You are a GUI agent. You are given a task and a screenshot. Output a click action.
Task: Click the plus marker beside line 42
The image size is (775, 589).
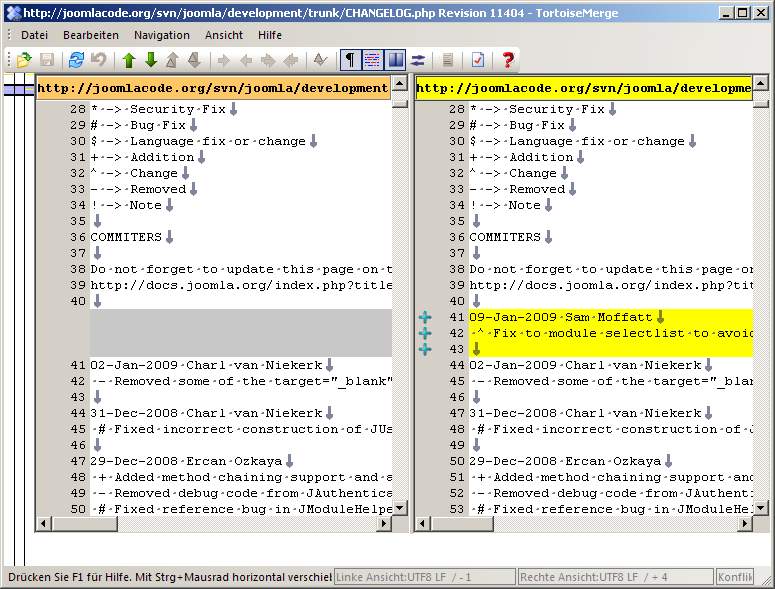[x=425, y=333]
